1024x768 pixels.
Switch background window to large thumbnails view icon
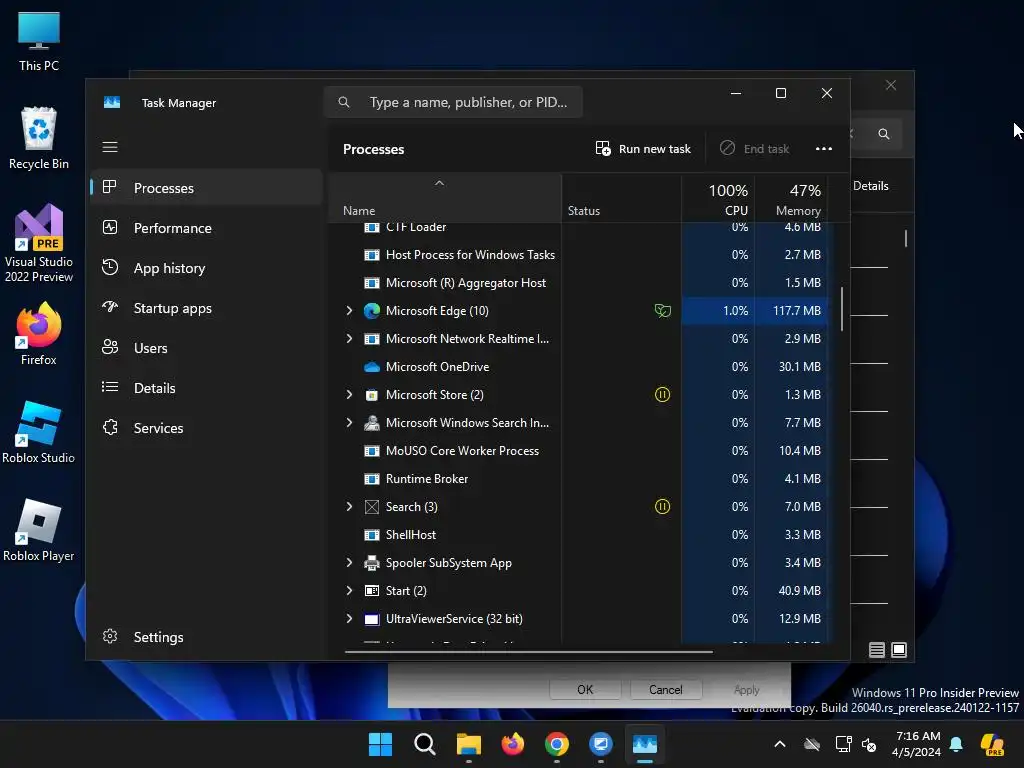(x=899, y=650)
